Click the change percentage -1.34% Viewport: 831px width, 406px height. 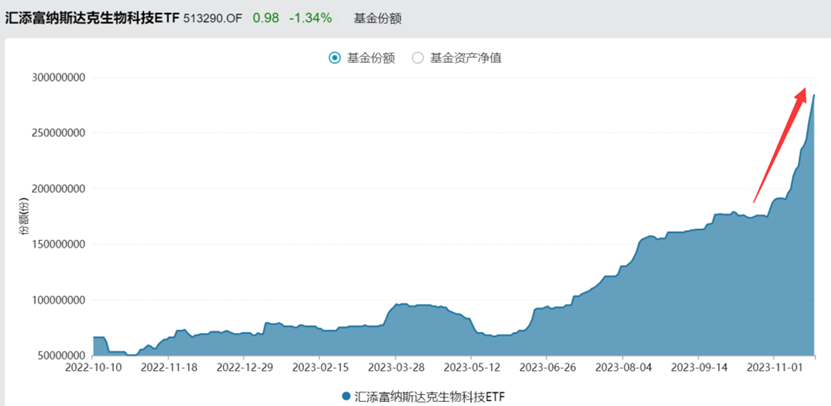pyautogui.click(x=311, y=18)
